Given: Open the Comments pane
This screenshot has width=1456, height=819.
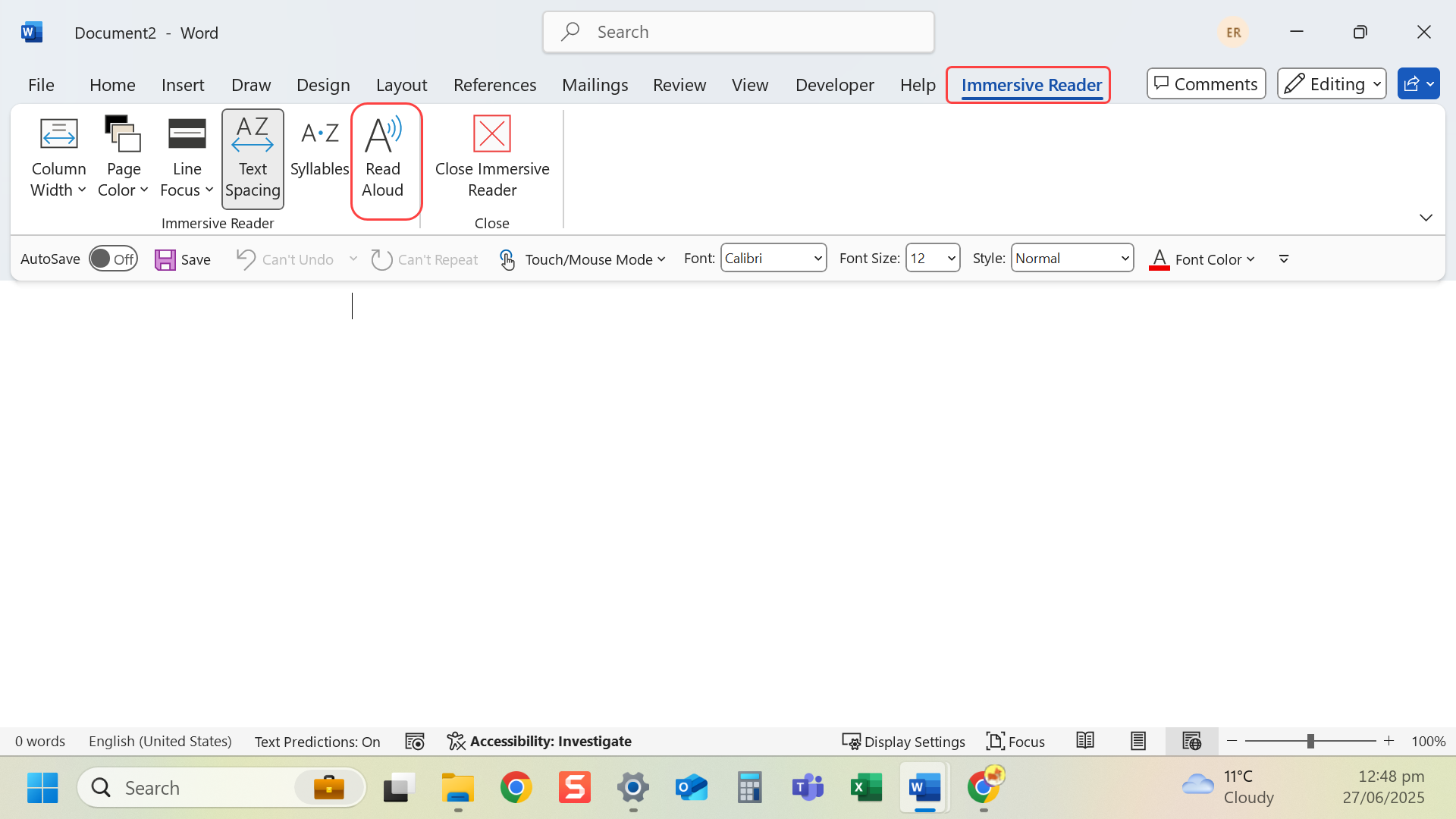Looking at the screenshot, I should [x=1207, y=83].
